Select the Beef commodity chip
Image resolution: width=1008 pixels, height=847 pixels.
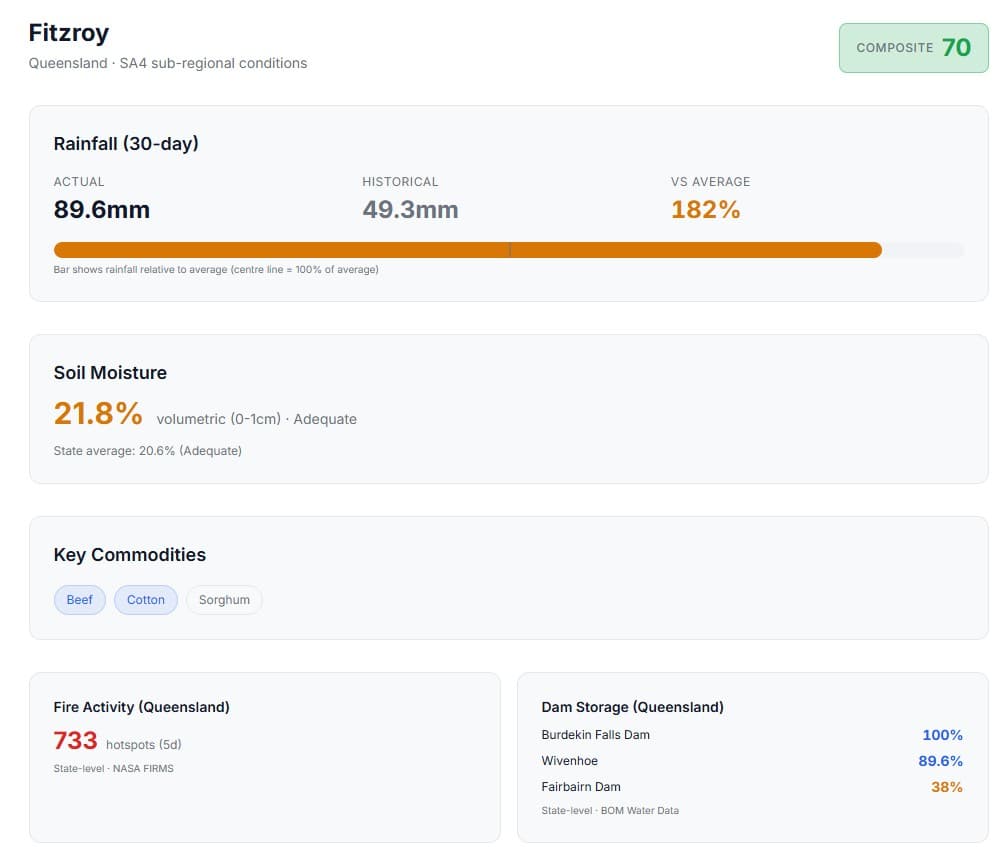[79, 599]
